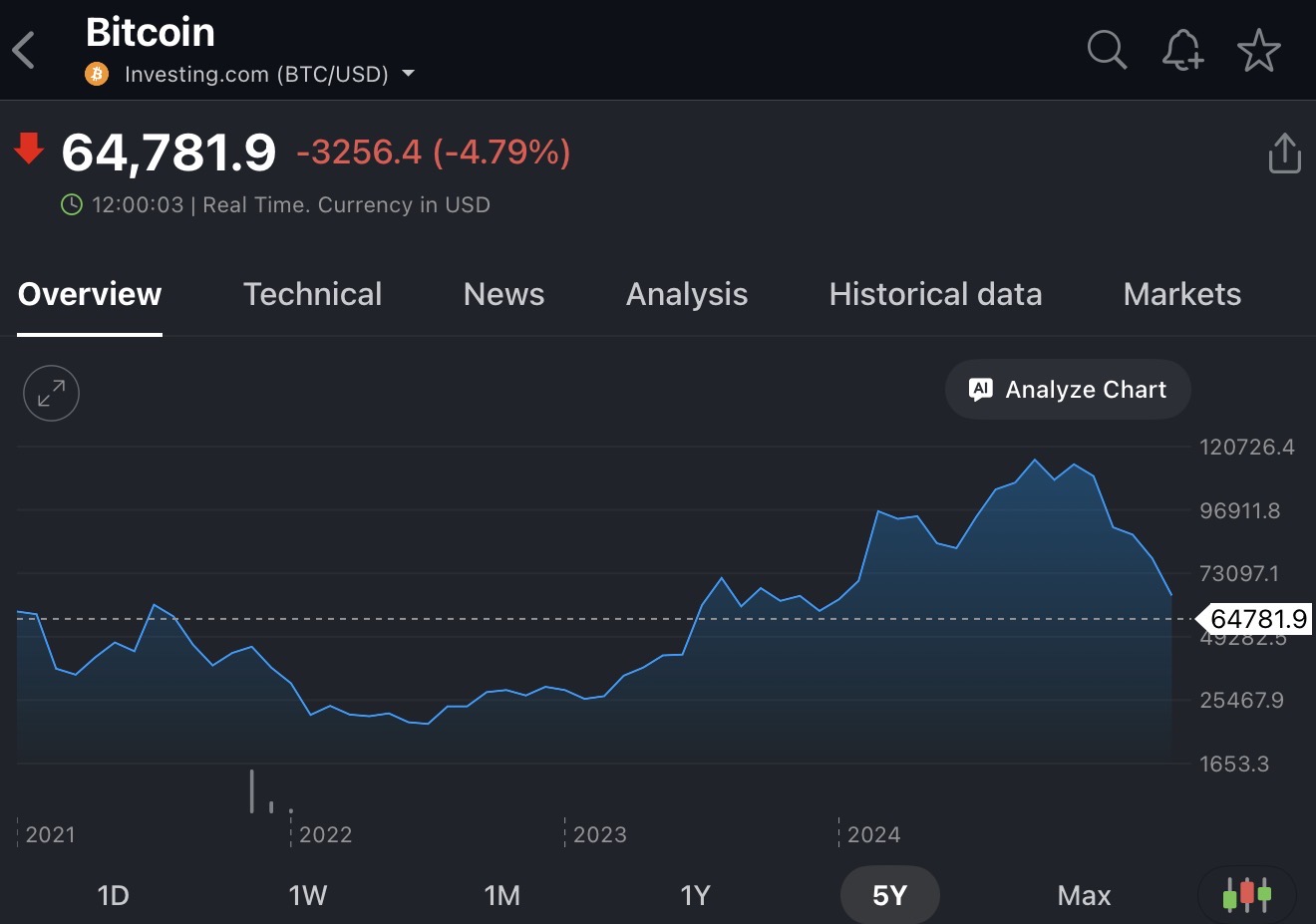Show the Max chart range
This screenshot has height=924, width=1316.
coord(1084,895)
